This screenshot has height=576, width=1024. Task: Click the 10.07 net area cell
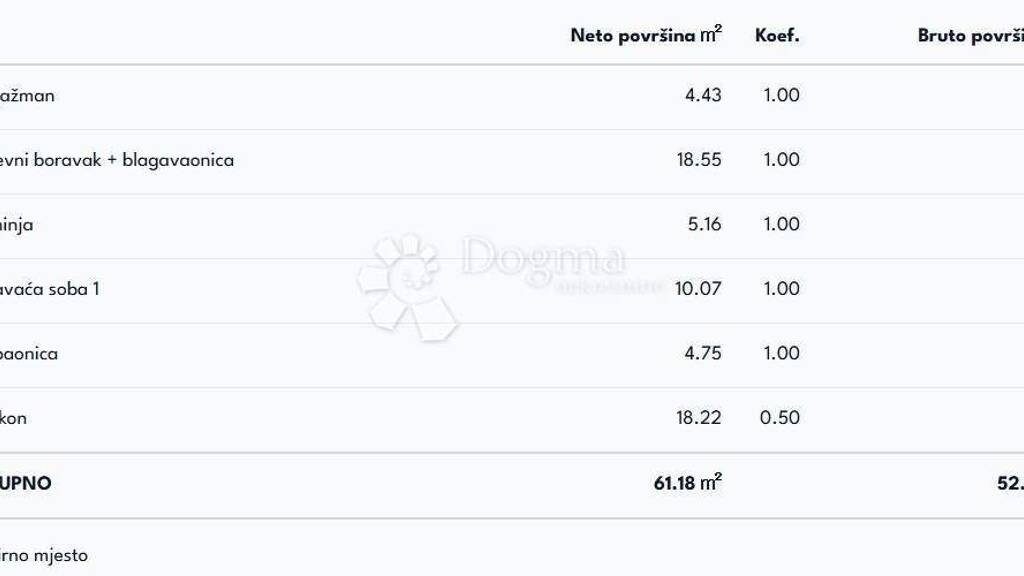coord(699,289)
